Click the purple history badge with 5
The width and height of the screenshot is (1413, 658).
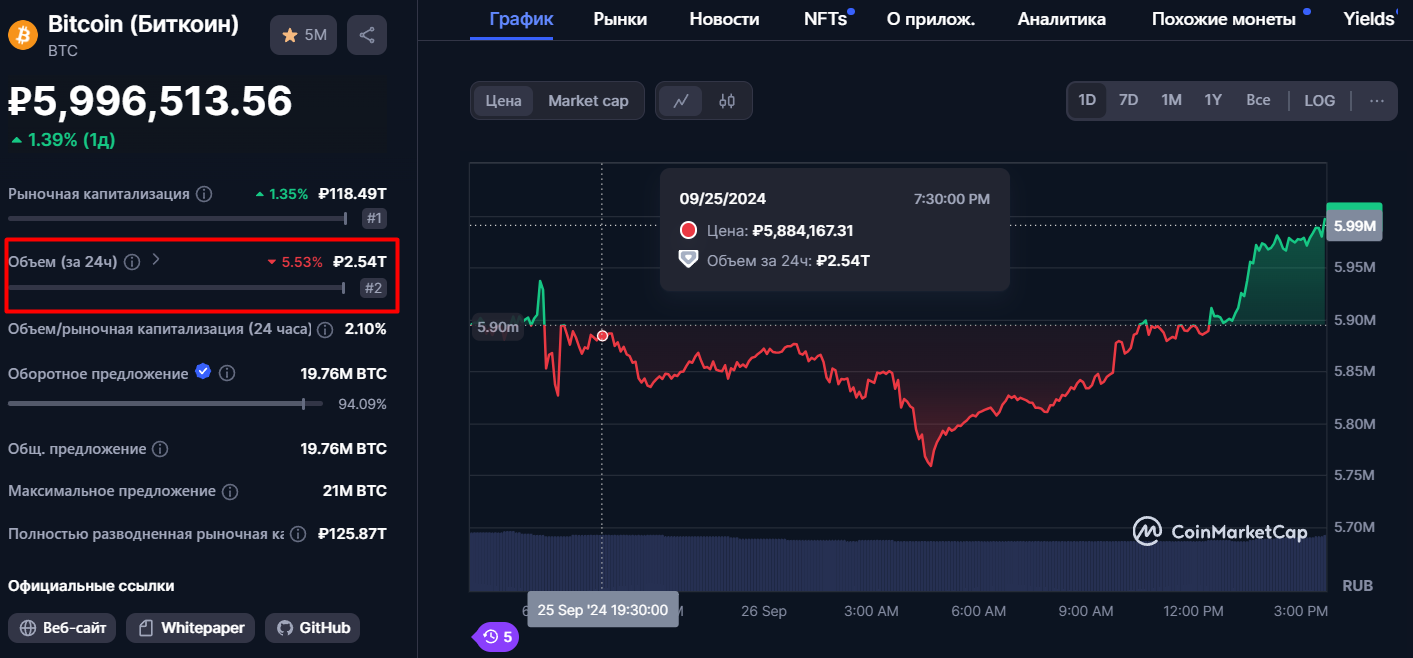(x=495, y=636)
